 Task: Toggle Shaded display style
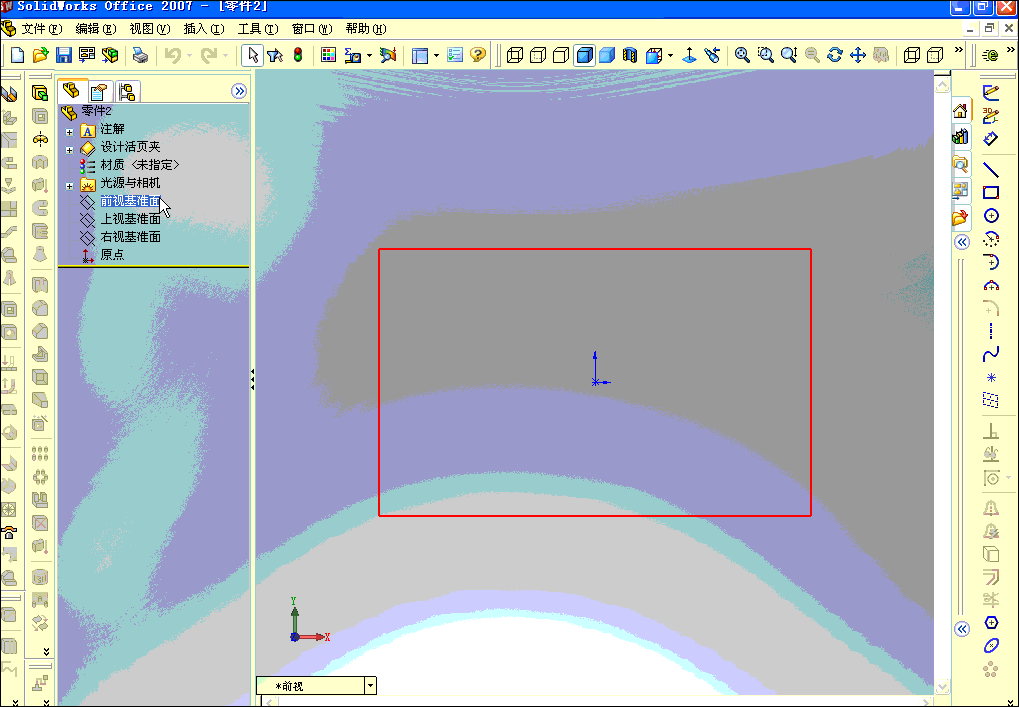coord(607,55)
